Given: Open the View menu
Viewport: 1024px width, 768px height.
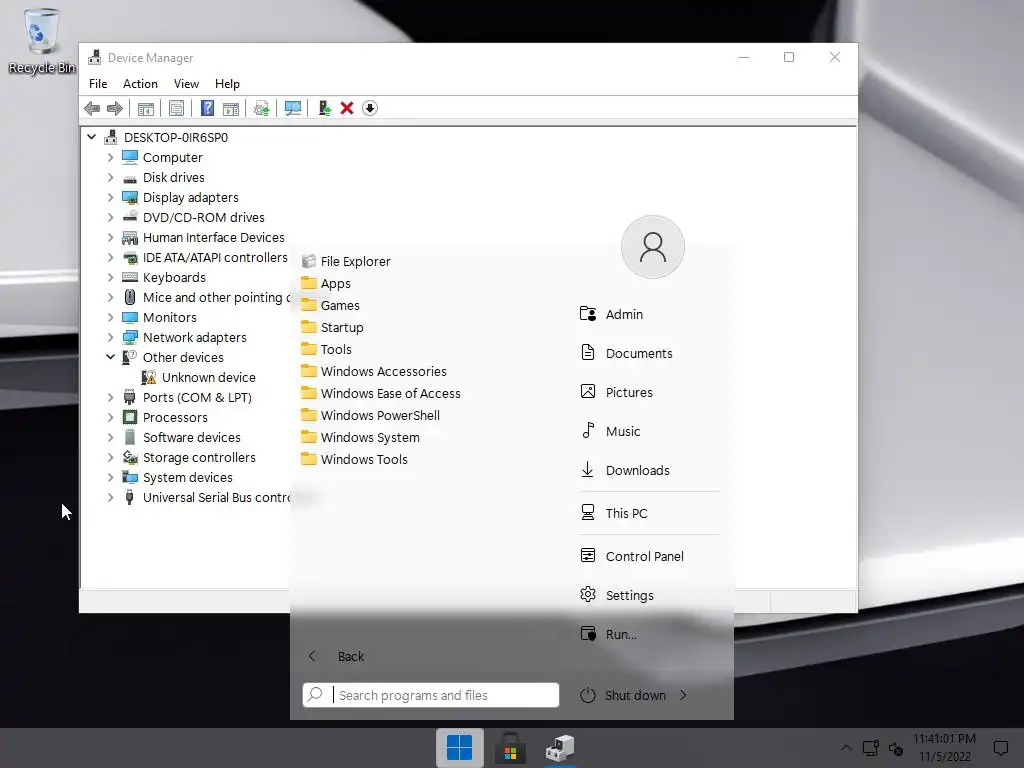Looking at the screenshot, I should [x=186, y=84].
